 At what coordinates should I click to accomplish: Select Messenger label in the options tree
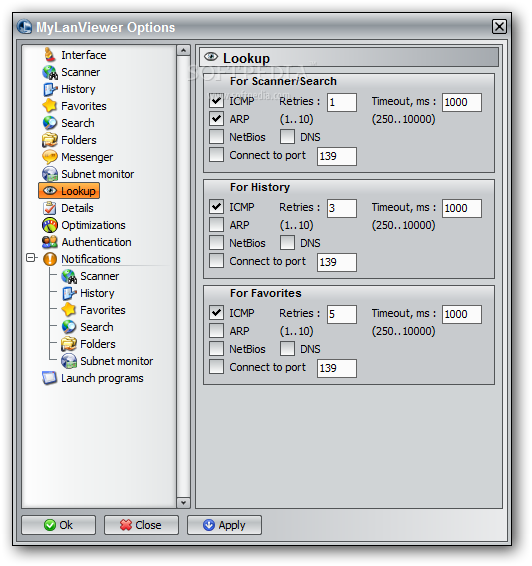click(87, 157)
